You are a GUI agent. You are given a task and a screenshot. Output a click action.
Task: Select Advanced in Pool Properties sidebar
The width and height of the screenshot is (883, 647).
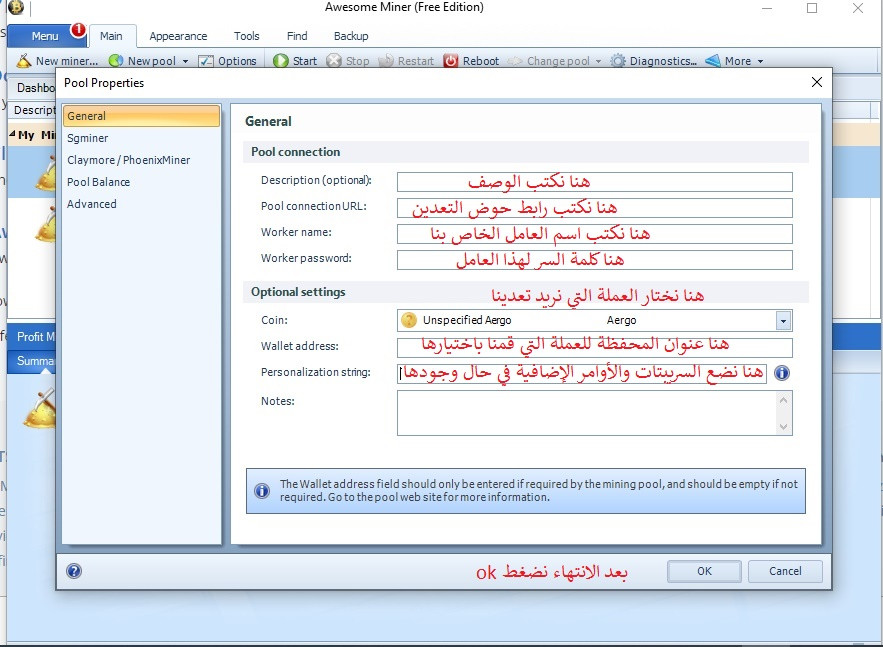click(141, 204)
